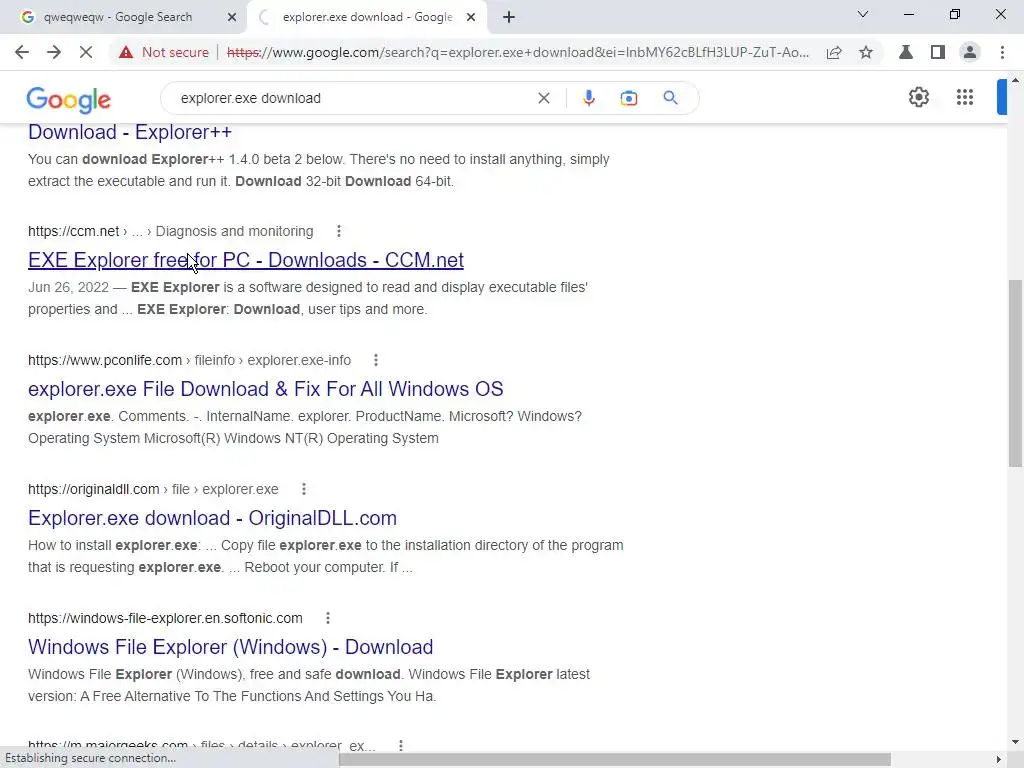The width and height of the screenshot is (1024, 768).
Task: Stop loading the page
Action: click(86, 52)
